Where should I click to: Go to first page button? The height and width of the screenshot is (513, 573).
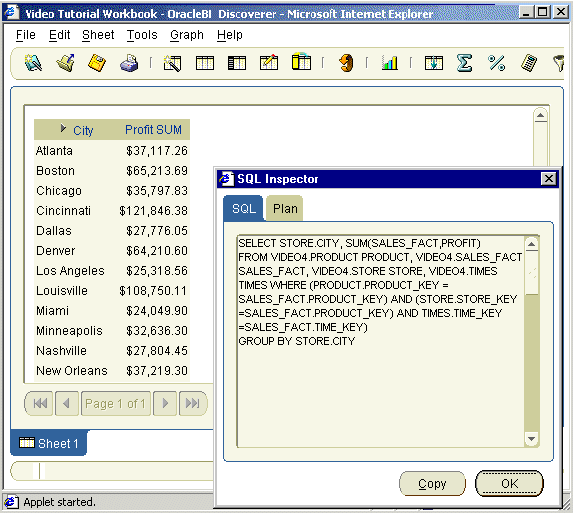(x=39, y=403)
